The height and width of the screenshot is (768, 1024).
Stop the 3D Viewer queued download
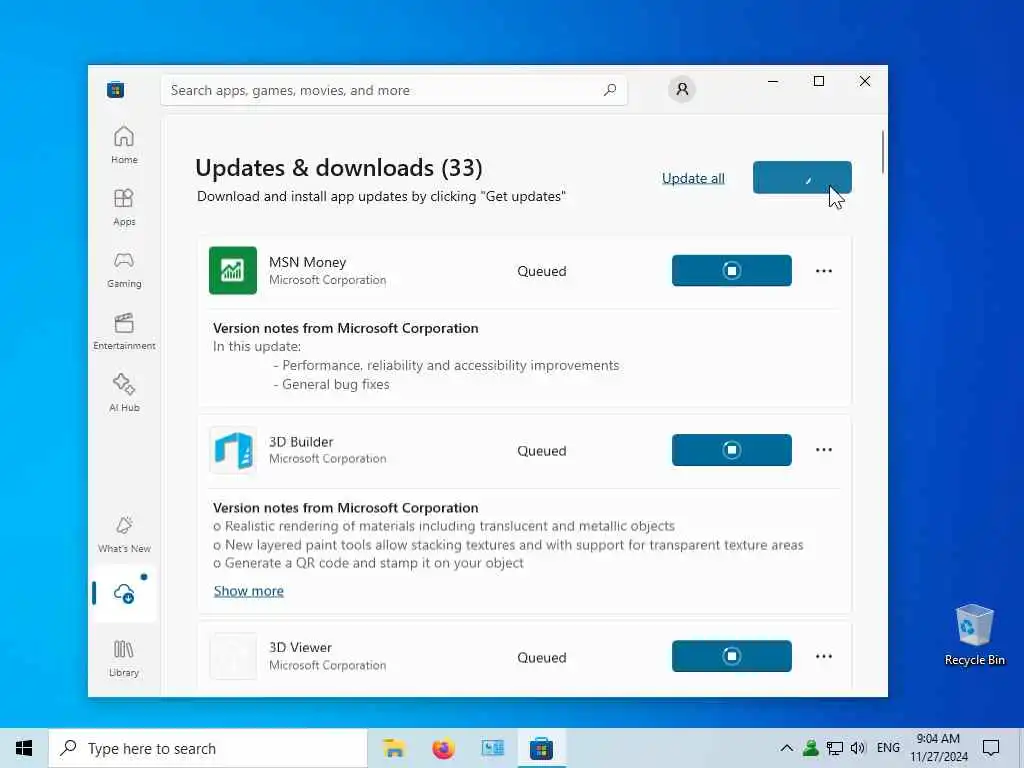pos(731,656)
